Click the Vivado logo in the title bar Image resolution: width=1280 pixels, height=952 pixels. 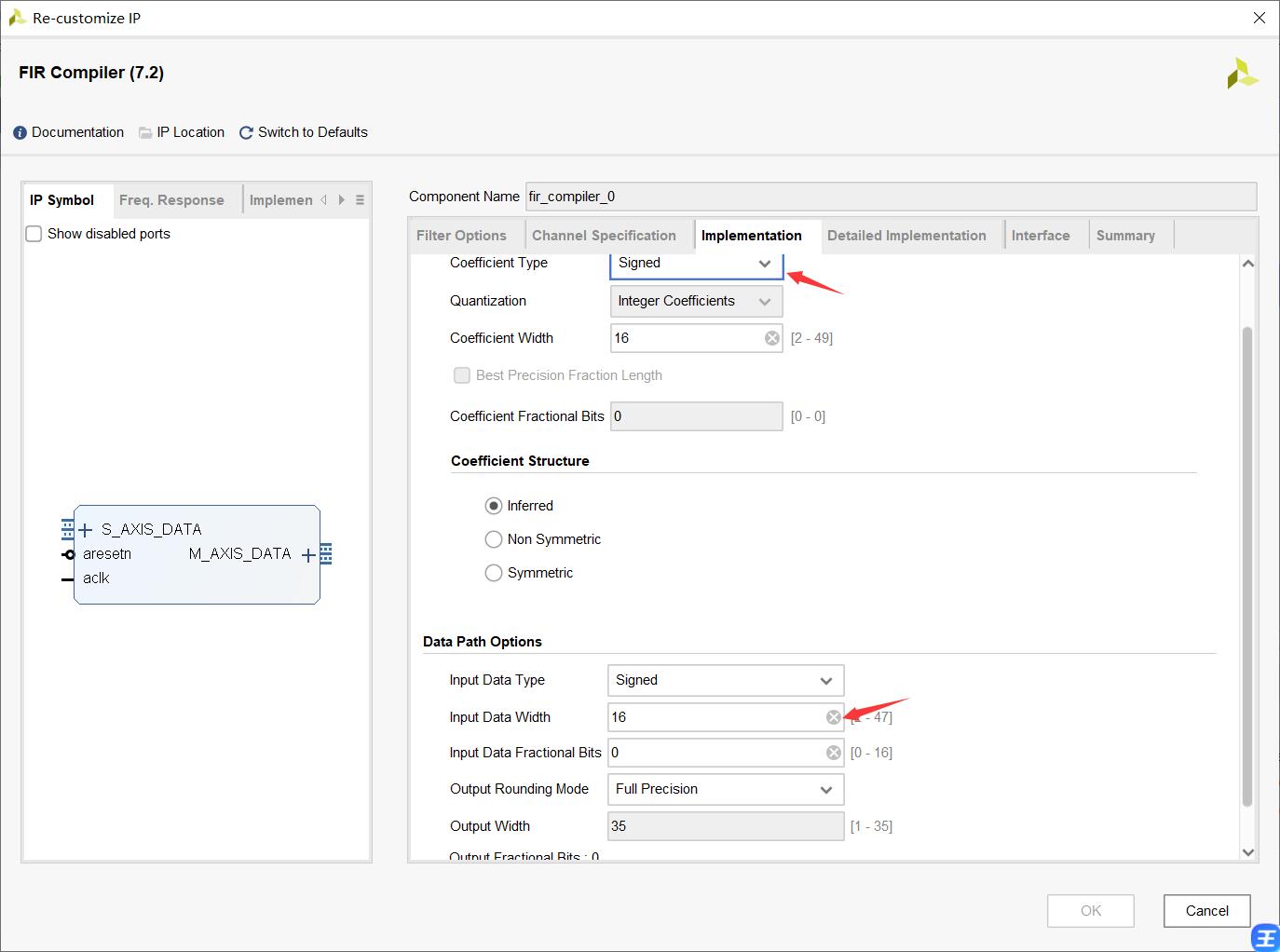click(x=17, y=18)
